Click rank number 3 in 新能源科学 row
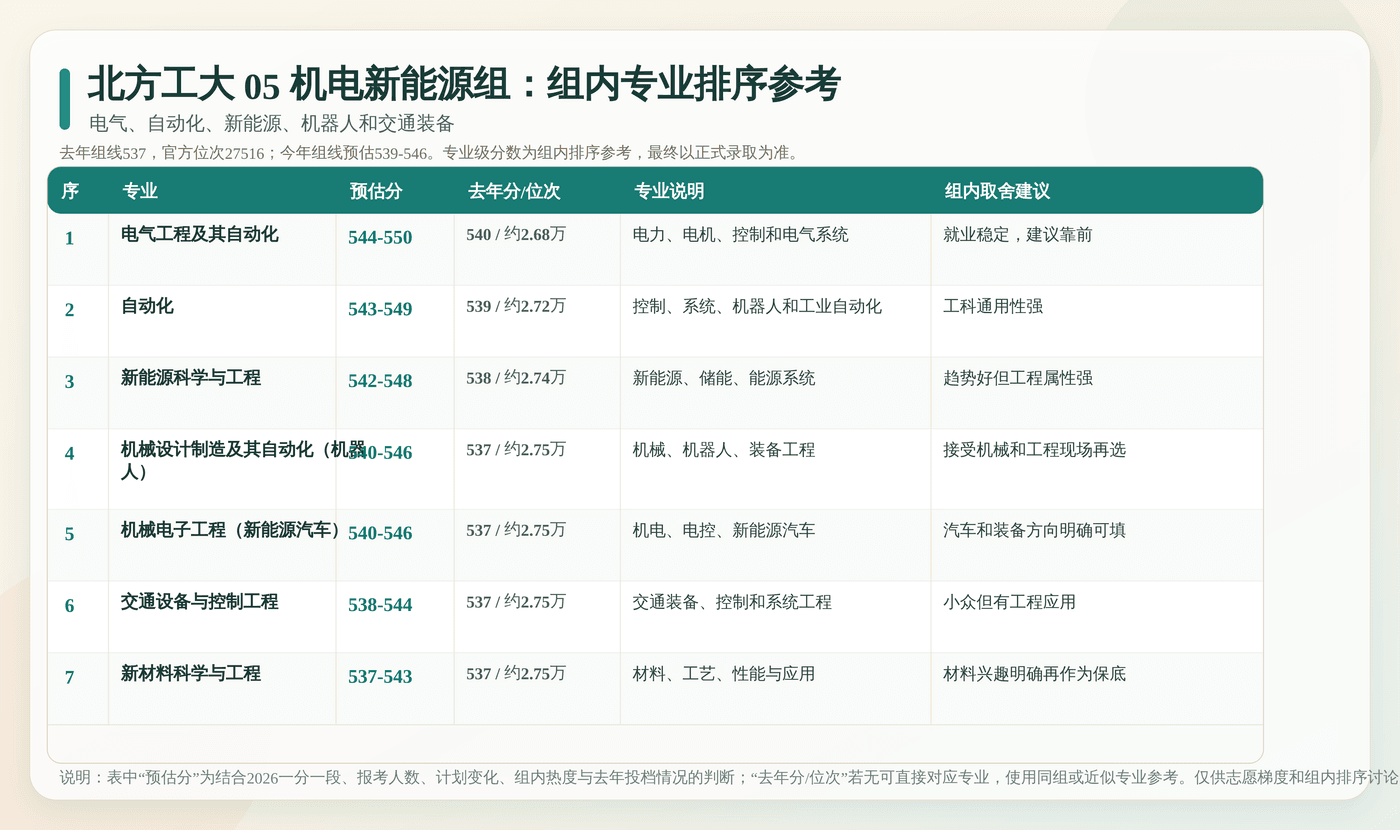 coord(69,382)
